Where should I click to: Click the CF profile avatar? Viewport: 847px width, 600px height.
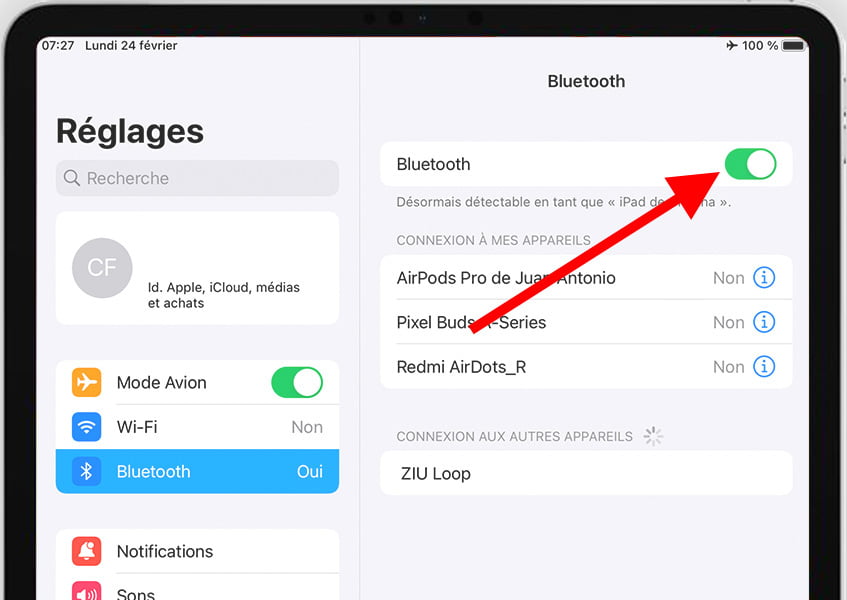click(x=102, y=268)
